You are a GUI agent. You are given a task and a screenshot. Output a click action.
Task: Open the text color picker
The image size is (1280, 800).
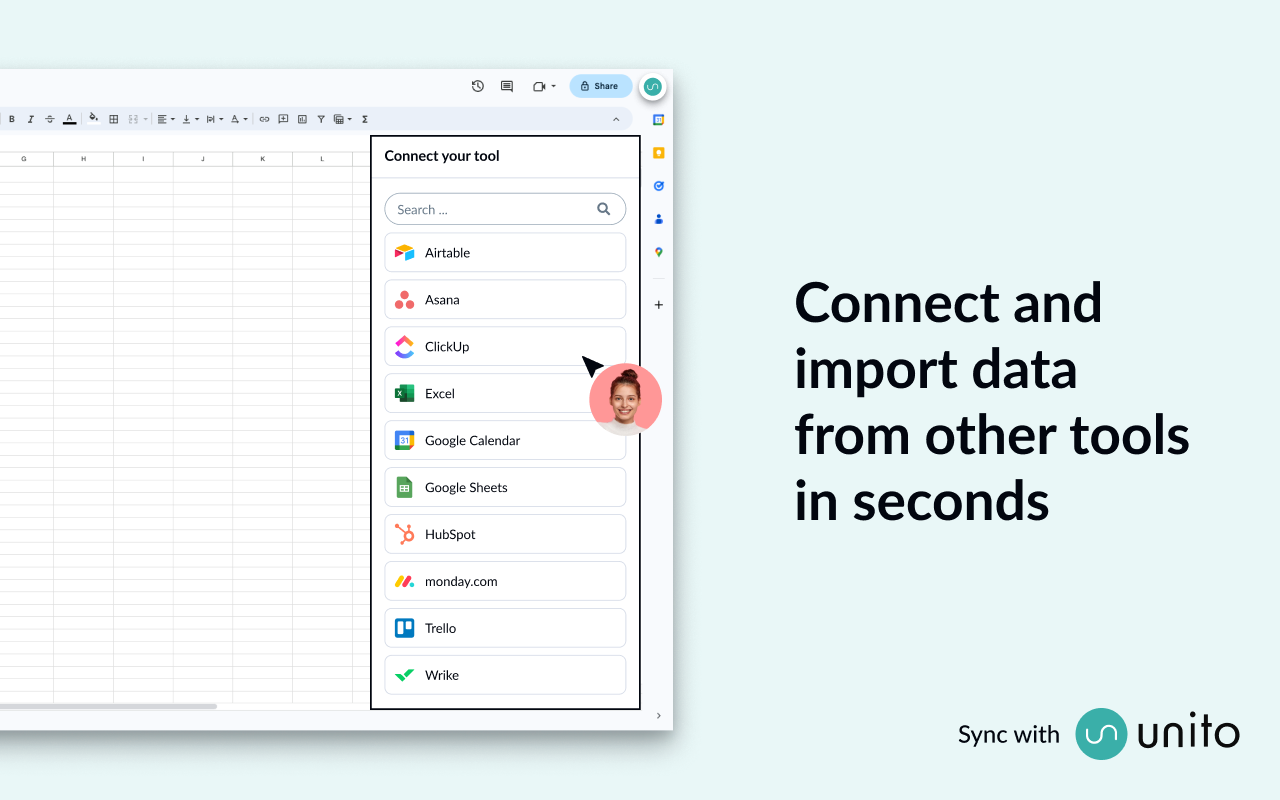[69, 119]
